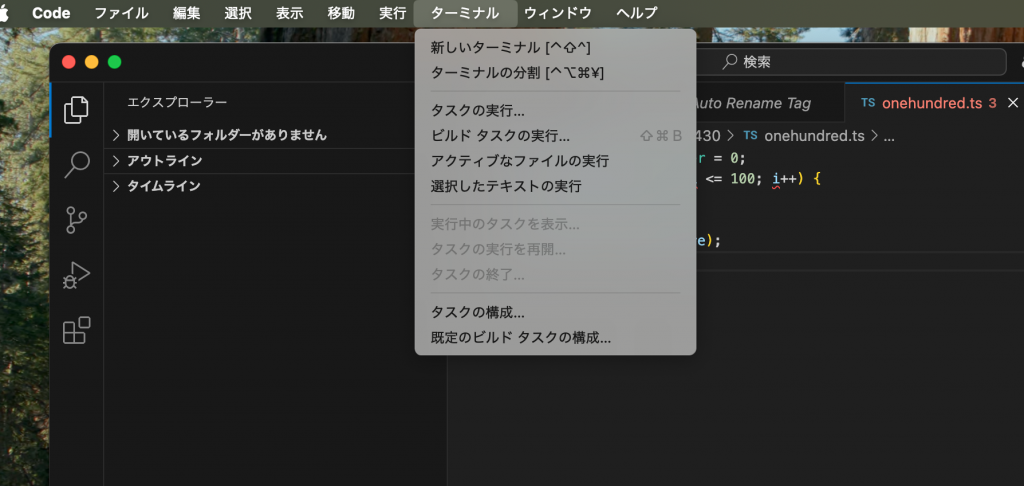Open the ヘルプ menu

[x=637, y=13]
